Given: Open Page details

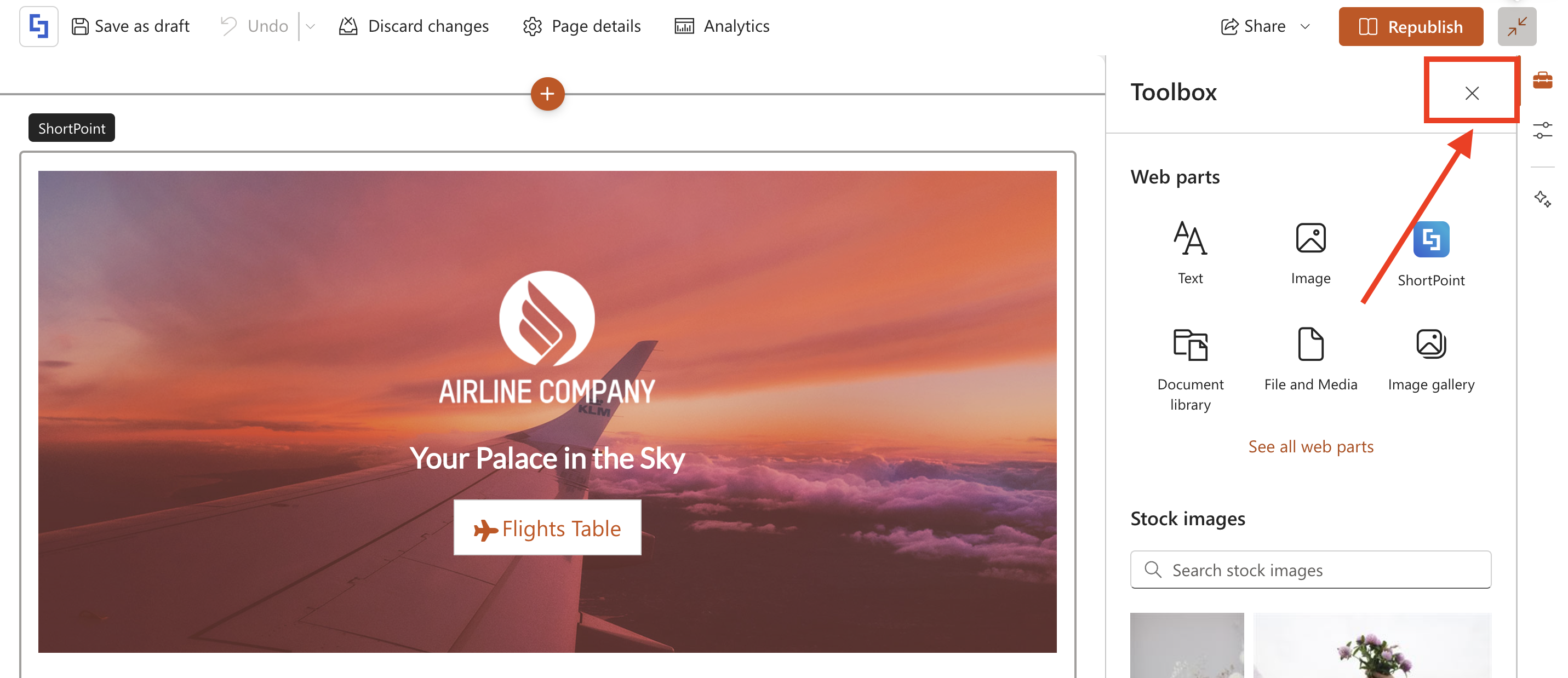Looking at the screenshot, I should tap(581, 26).
